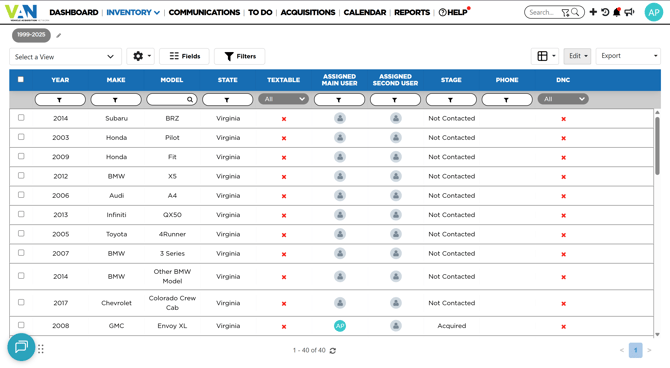Image resolution: width=670 pixels, height=368 pixels.
Task: Open the Year column filter
Action: click(x=60, y=100)
